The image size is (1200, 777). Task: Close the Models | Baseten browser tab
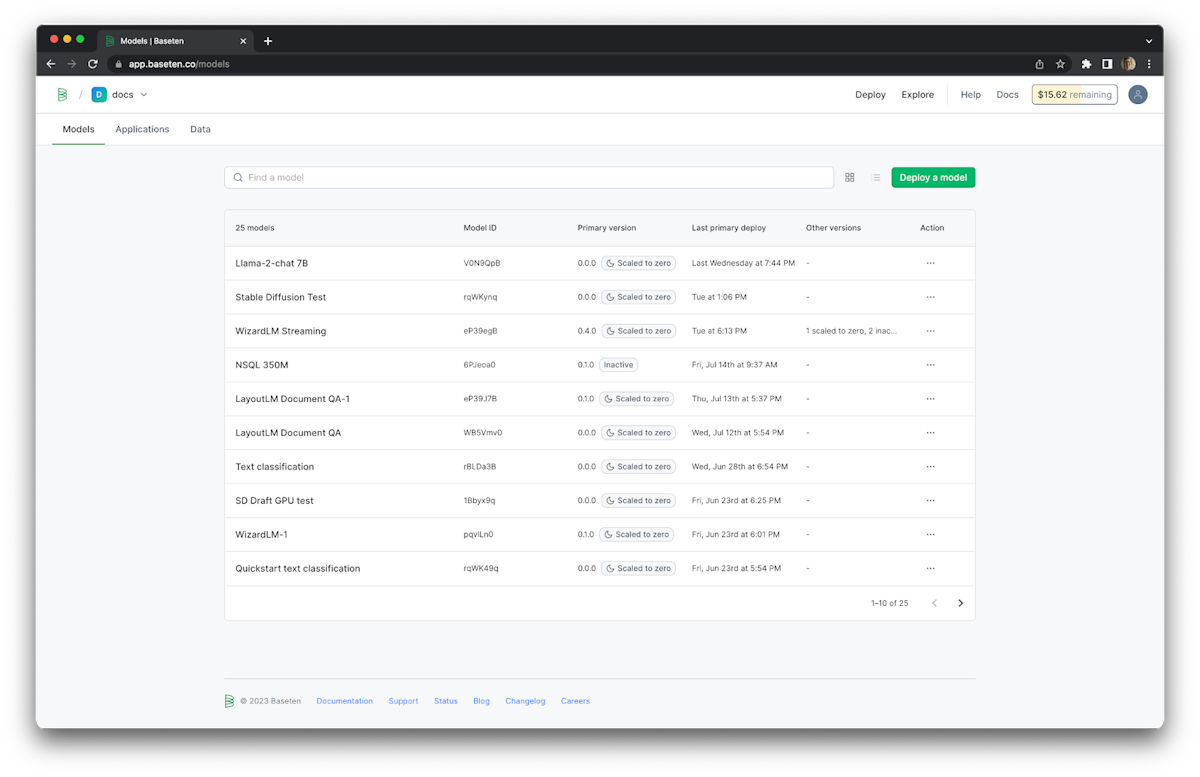click(x=242, y=41)
